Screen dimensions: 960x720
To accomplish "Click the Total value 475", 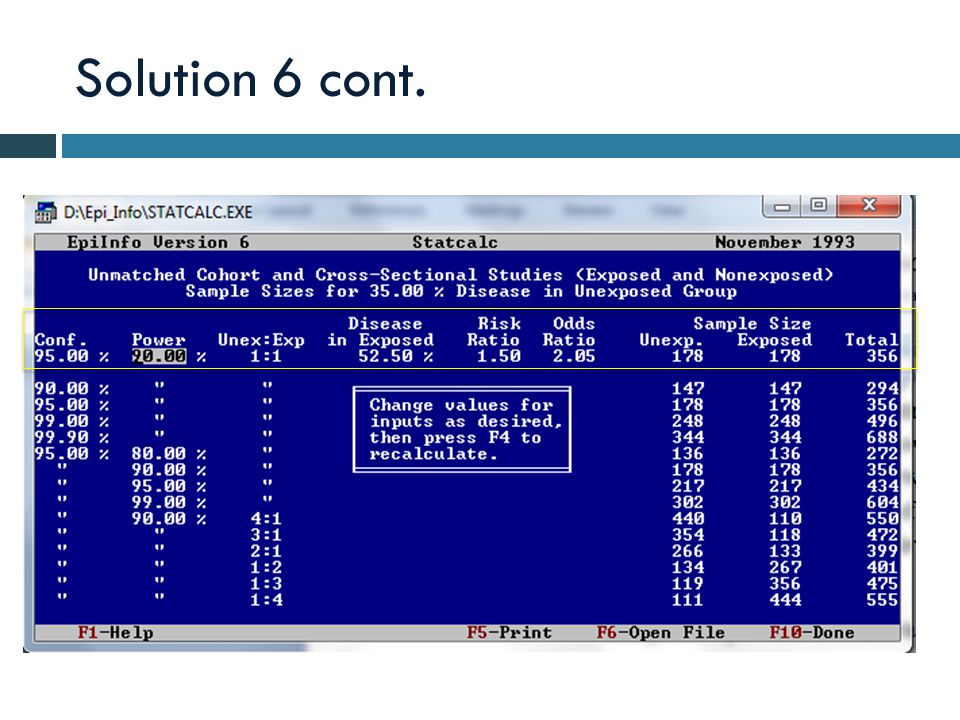I will point(882,583).
